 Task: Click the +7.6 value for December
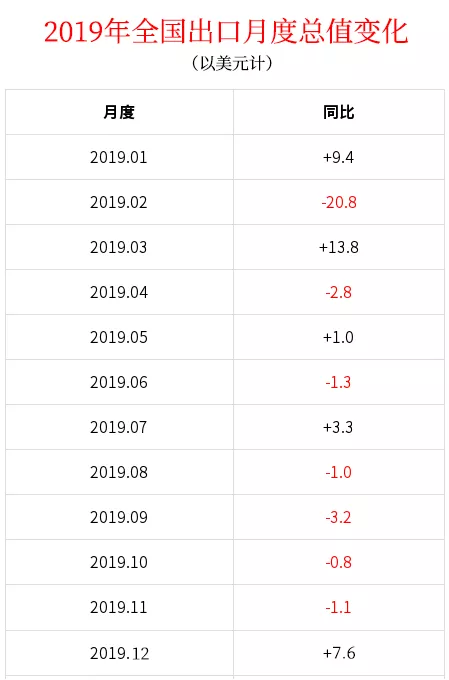(x=339, y=653)
